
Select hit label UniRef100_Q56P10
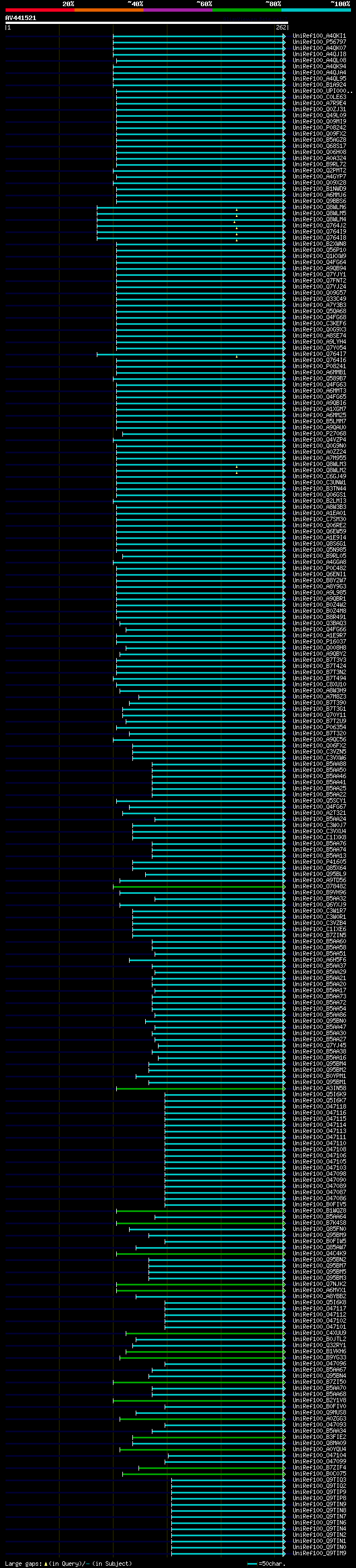(319, 250)
